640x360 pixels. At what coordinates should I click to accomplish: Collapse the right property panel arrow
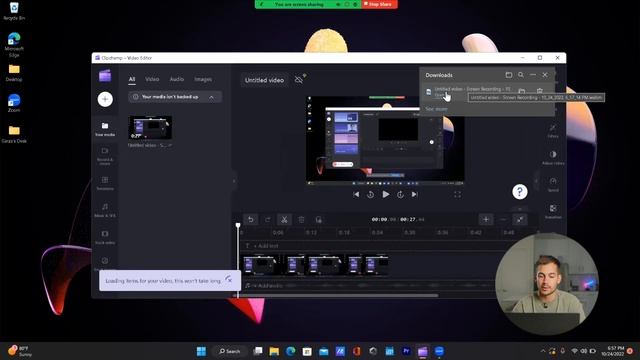click(537, 181)
